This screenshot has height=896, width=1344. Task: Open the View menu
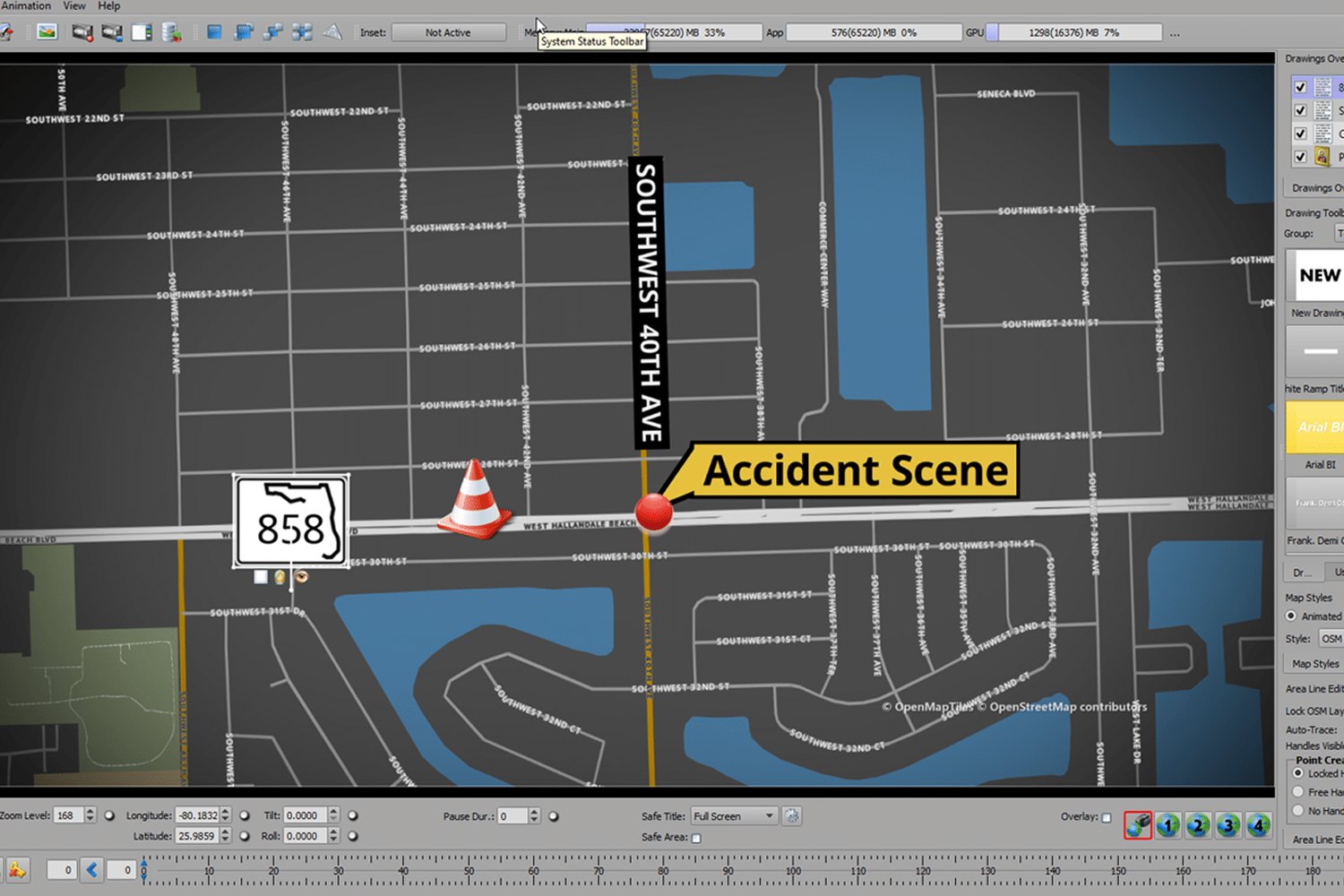pos(74,6)
